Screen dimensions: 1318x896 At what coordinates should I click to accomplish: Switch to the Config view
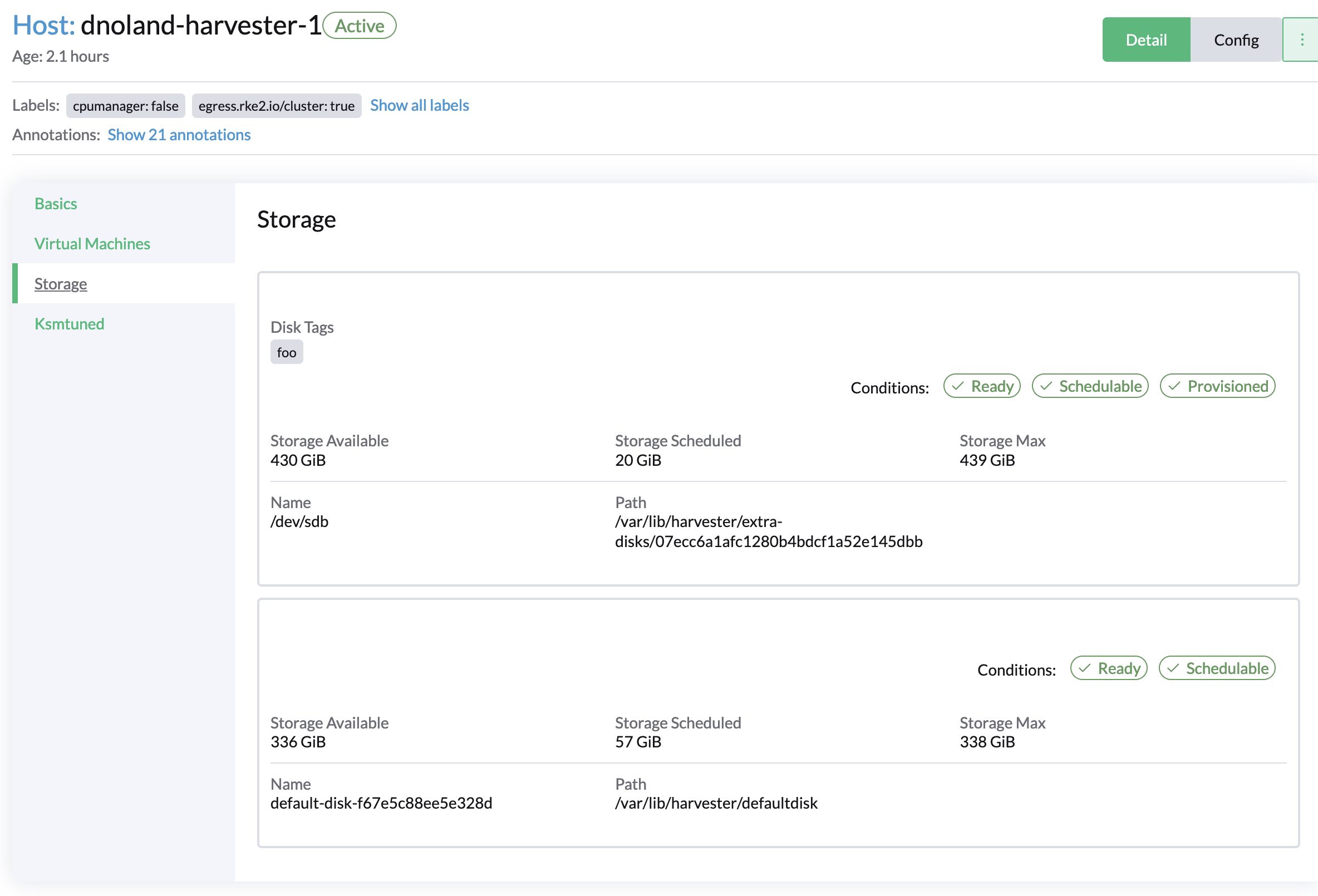[1236, 39]
